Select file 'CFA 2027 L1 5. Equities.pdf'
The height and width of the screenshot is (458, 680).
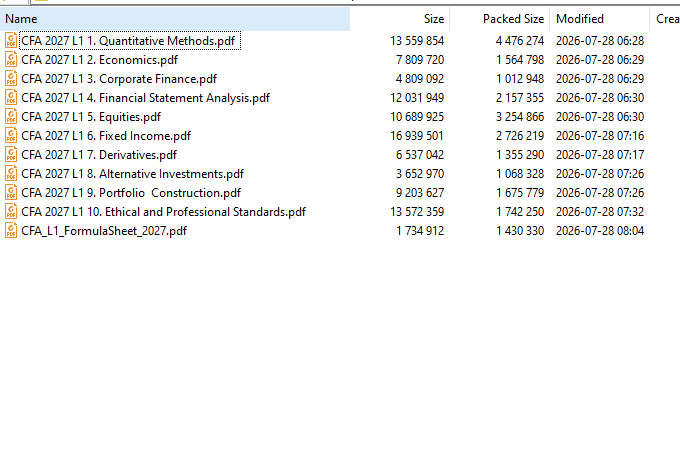tap(91, 117)
